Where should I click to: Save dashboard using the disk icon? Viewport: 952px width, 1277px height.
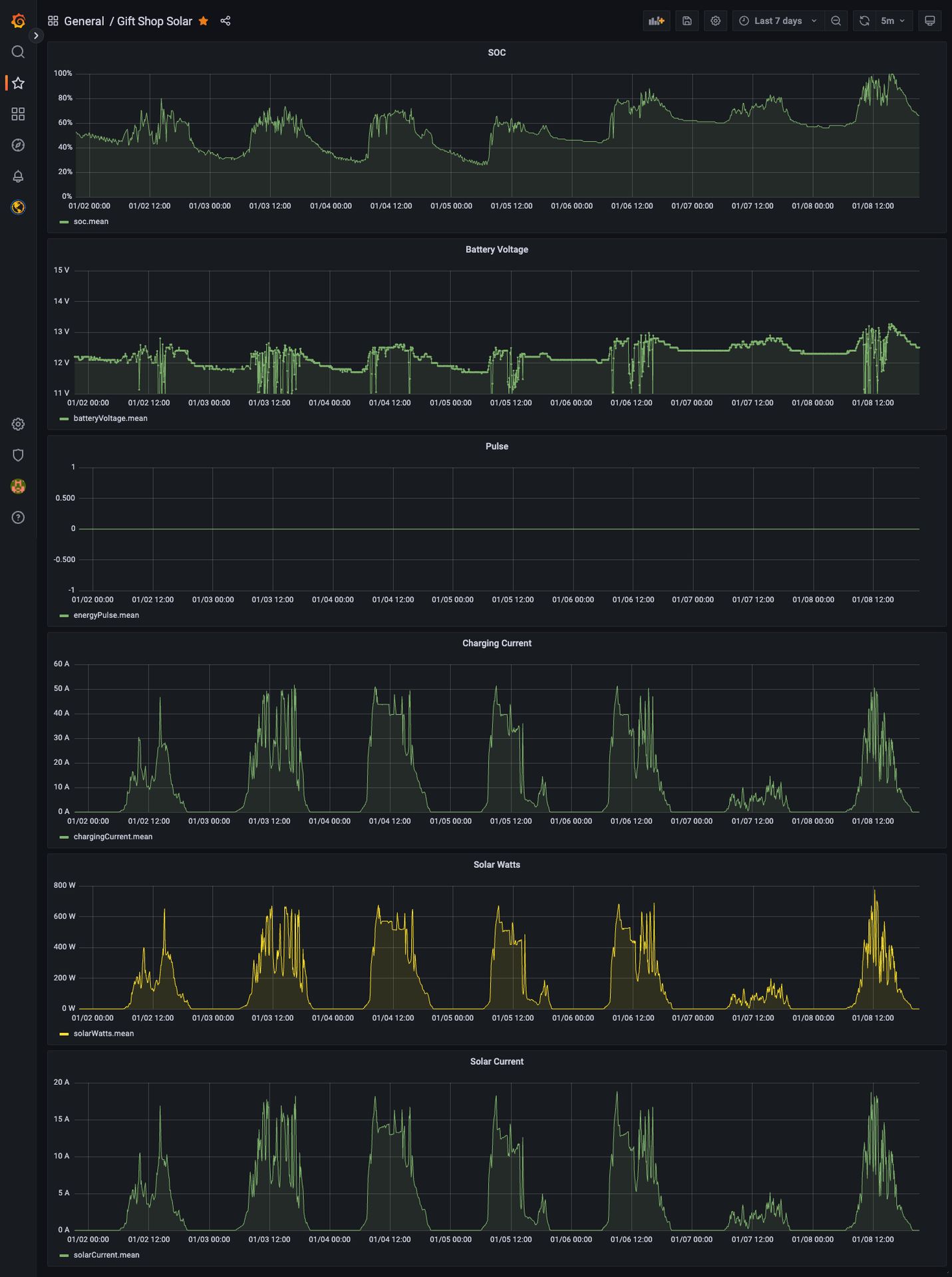[687, 21]
